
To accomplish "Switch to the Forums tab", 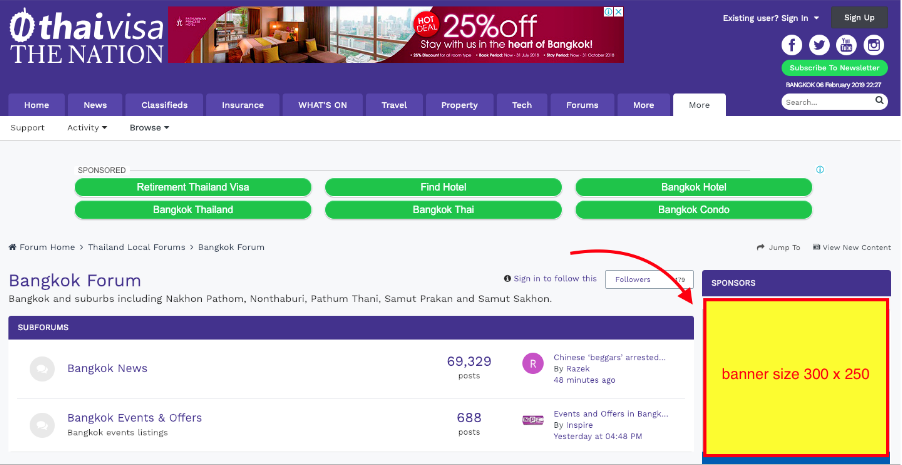I will click(582, 105).
